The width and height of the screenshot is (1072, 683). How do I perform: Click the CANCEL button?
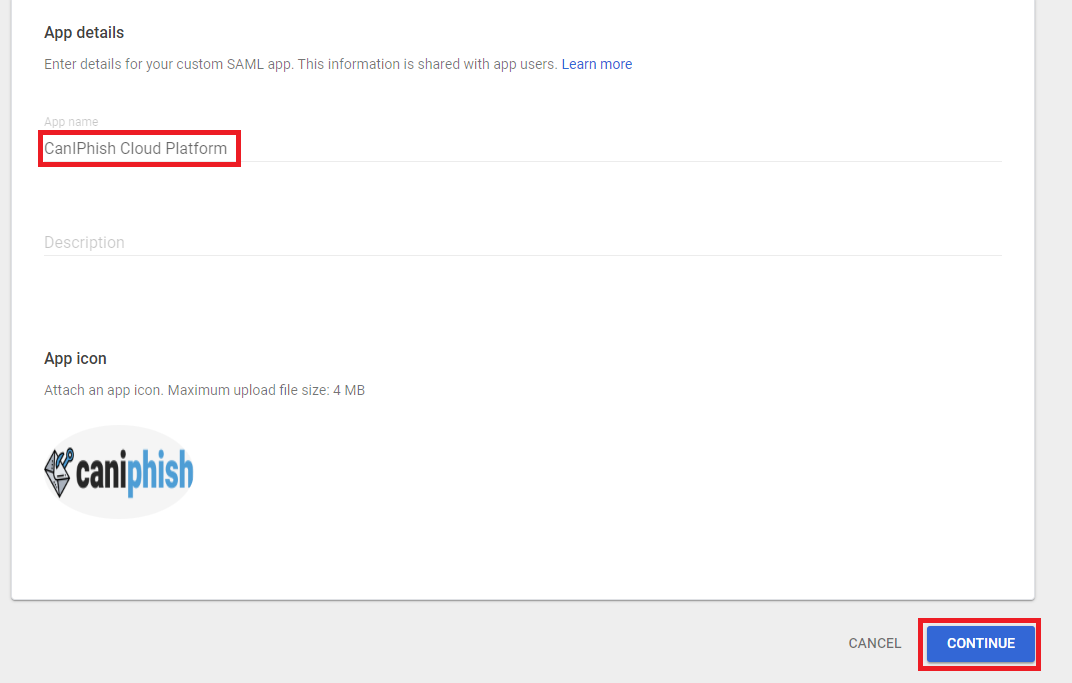click(874, 643)
